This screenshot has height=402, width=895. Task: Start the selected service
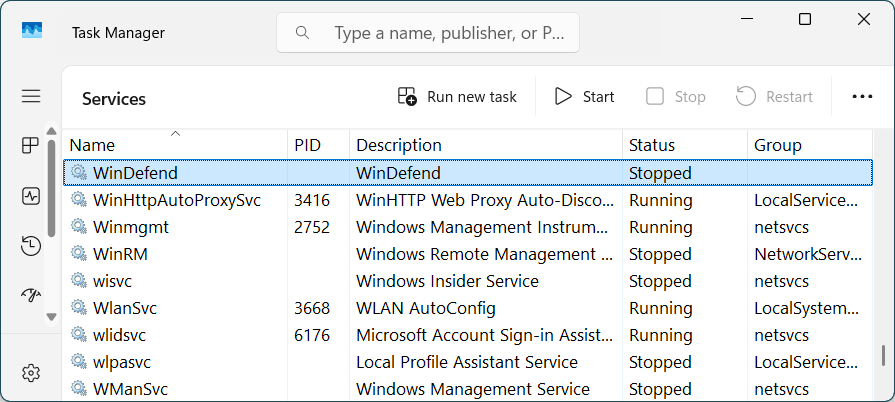(x=585, y=97)
